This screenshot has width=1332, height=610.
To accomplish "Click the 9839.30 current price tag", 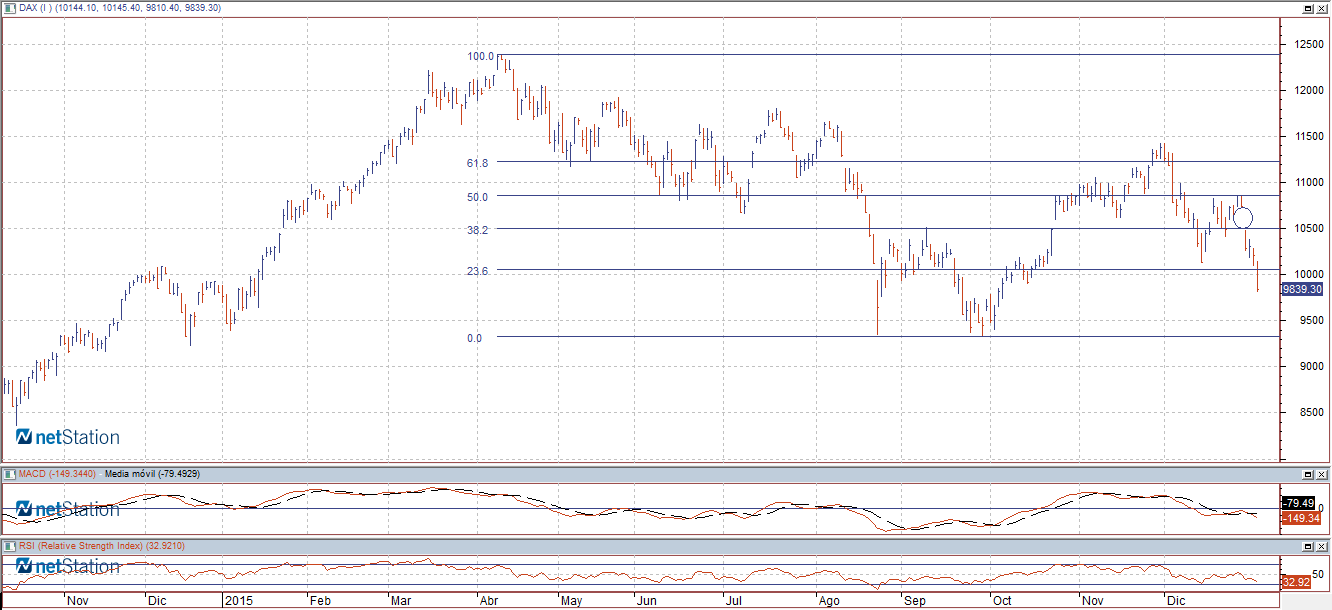I will [x=1303, y=289].
